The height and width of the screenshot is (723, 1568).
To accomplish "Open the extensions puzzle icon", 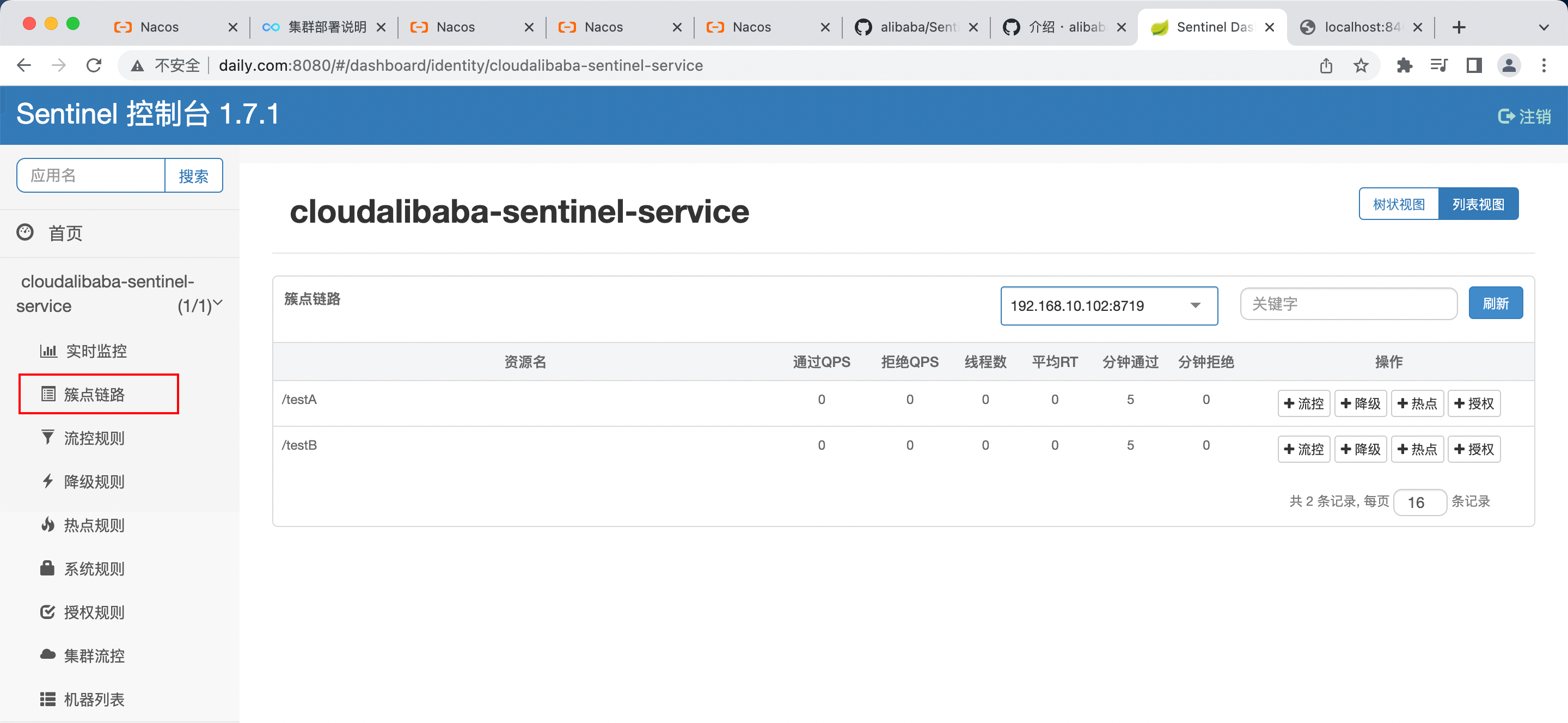I will point(1404,65).
